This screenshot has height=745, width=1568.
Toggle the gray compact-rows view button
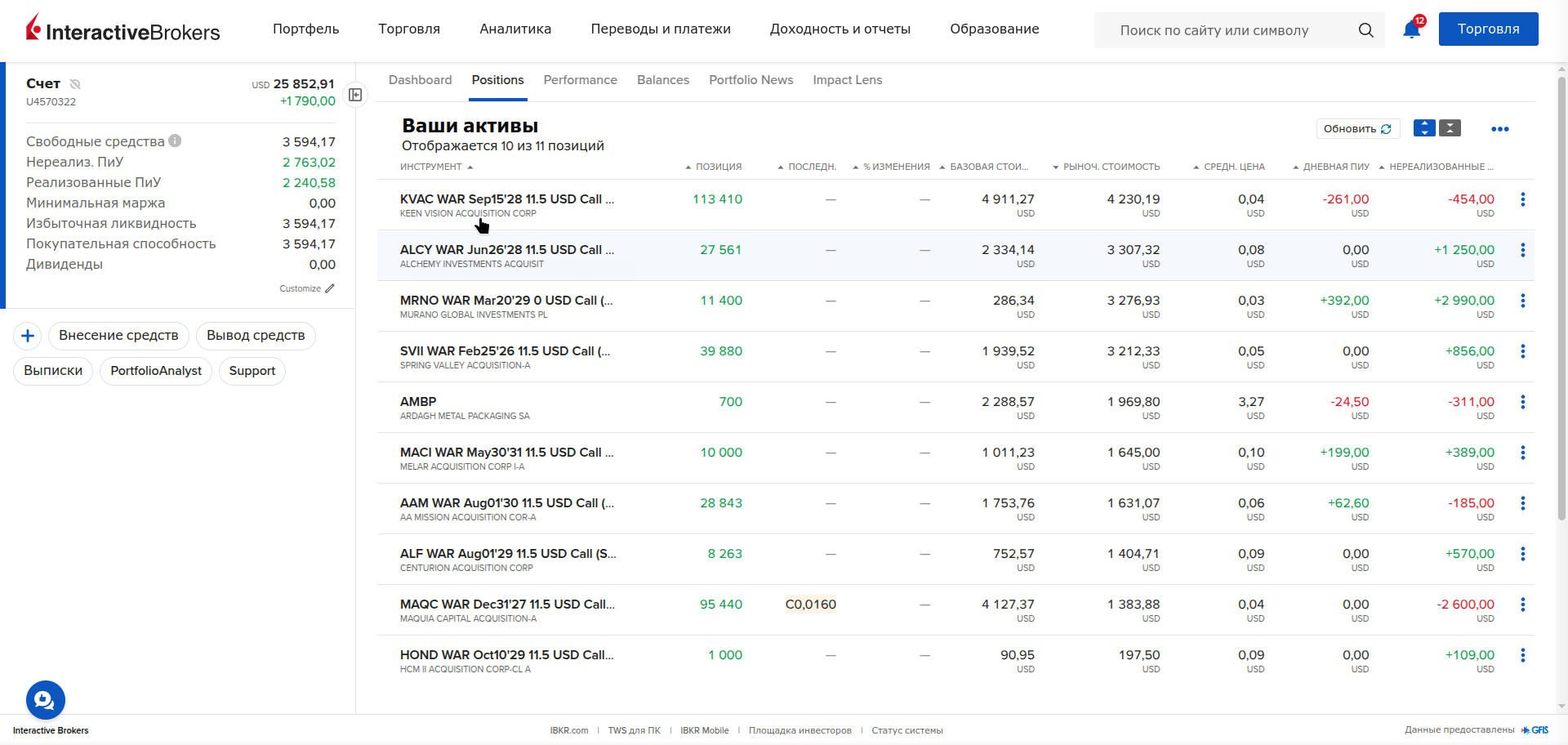click(1450, 128)
